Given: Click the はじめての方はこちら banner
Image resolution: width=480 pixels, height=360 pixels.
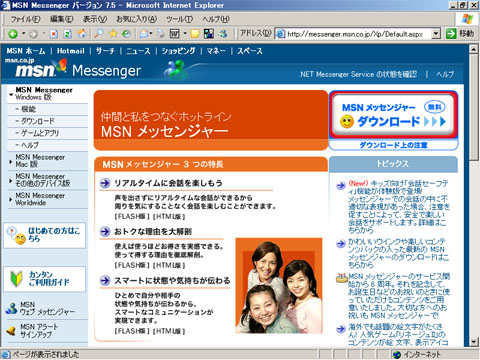Looking at the screenshot, I should [x=44, y=235].
